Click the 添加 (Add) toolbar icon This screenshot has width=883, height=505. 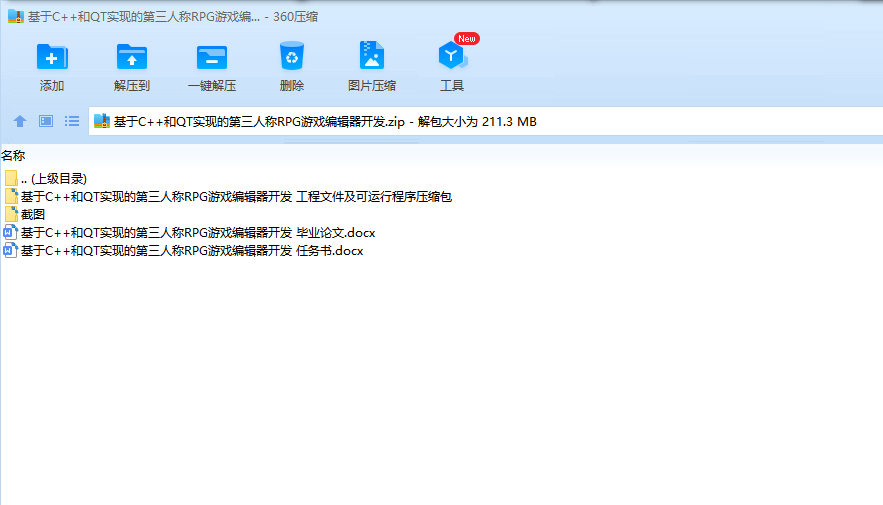pyautogui.click(x=52, y=57)
